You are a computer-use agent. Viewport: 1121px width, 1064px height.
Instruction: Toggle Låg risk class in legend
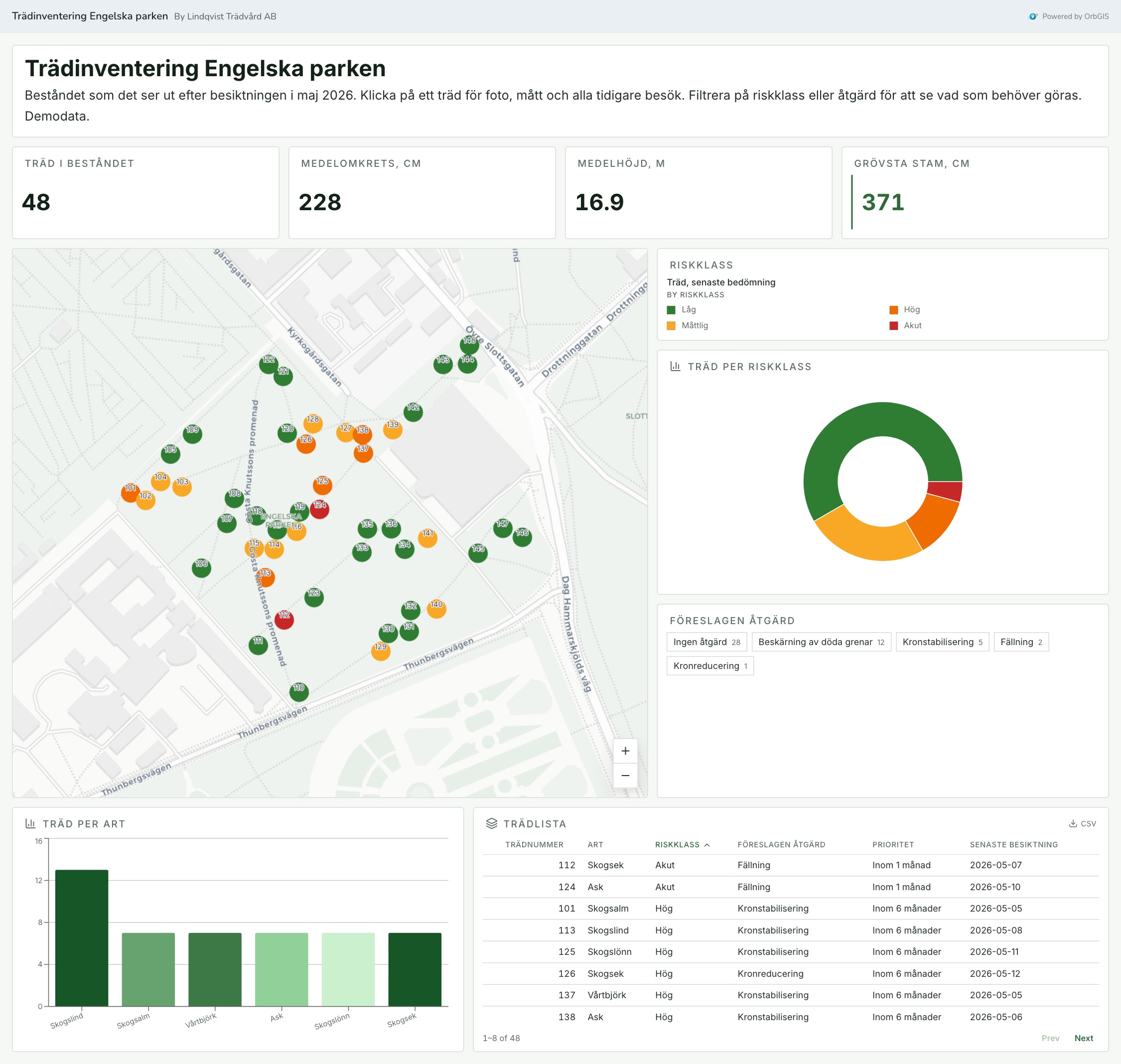(682, 310)
